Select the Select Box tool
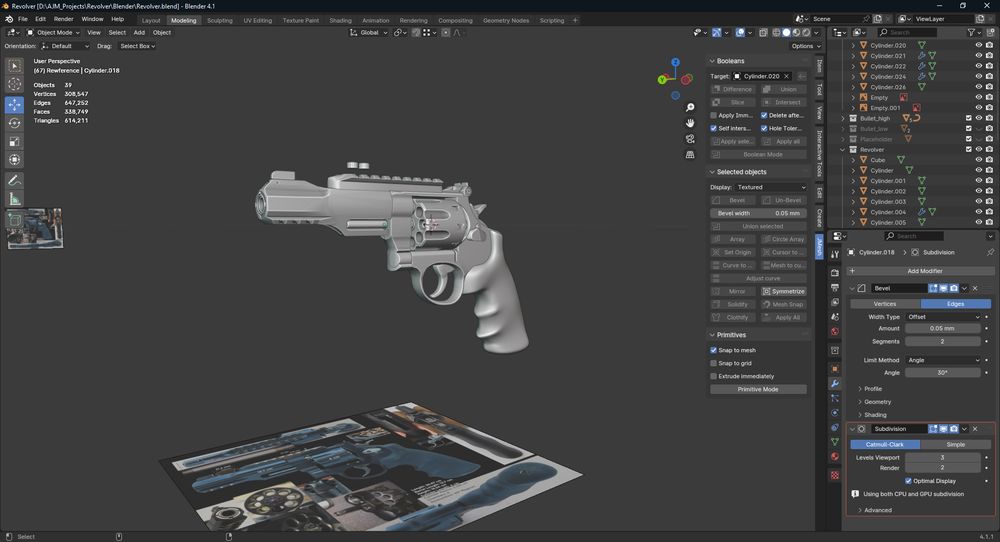The height and width of the screenshot is (542, 1000). pyautogui.click(x=15, y=66)
